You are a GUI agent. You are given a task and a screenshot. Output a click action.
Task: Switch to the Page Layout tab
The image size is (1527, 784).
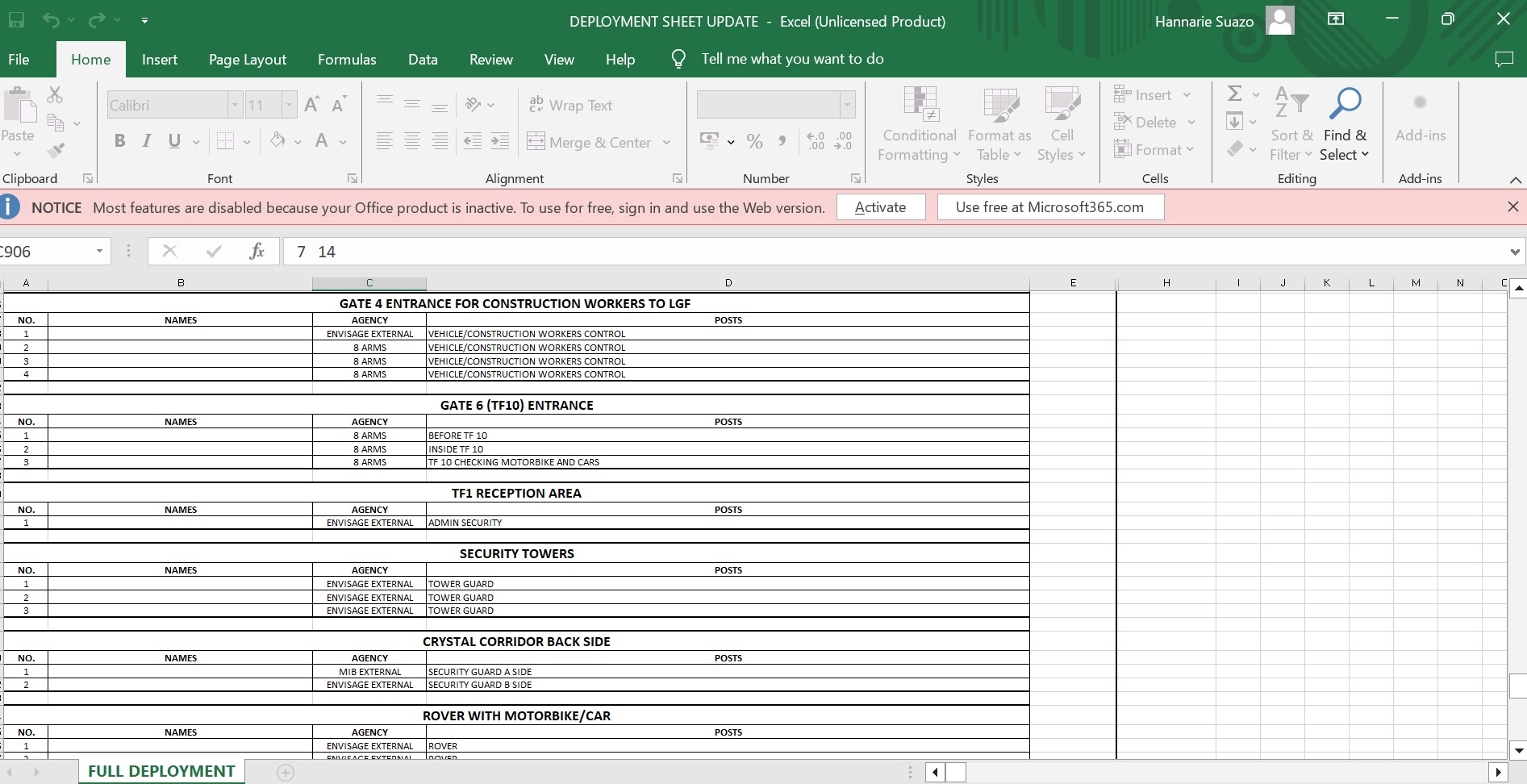tap(247, 60)
